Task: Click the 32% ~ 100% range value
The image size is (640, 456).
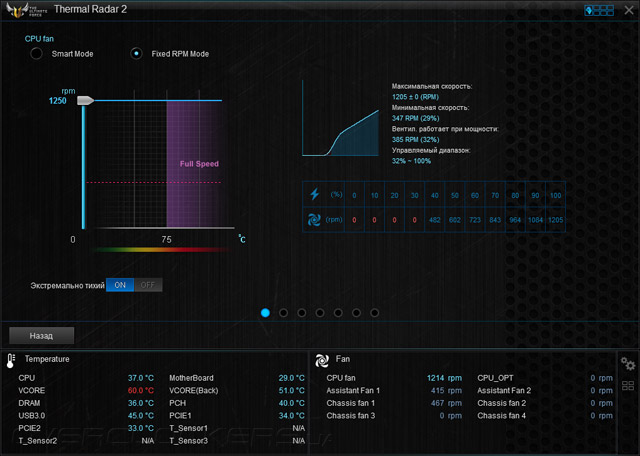Action: [411, 161]
